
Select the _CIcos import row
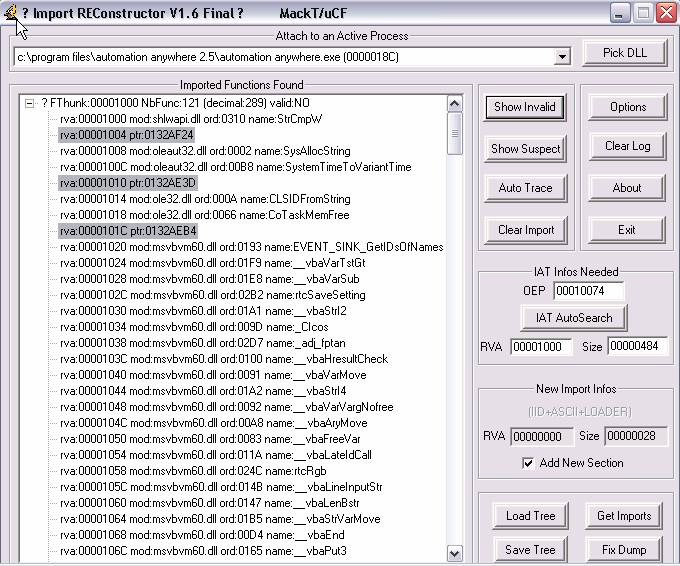pyautogui.click(x=194, y=327)
